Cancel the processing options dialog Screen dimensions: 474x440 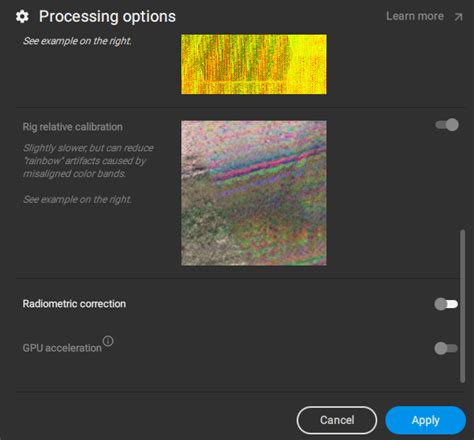[337, 420]
